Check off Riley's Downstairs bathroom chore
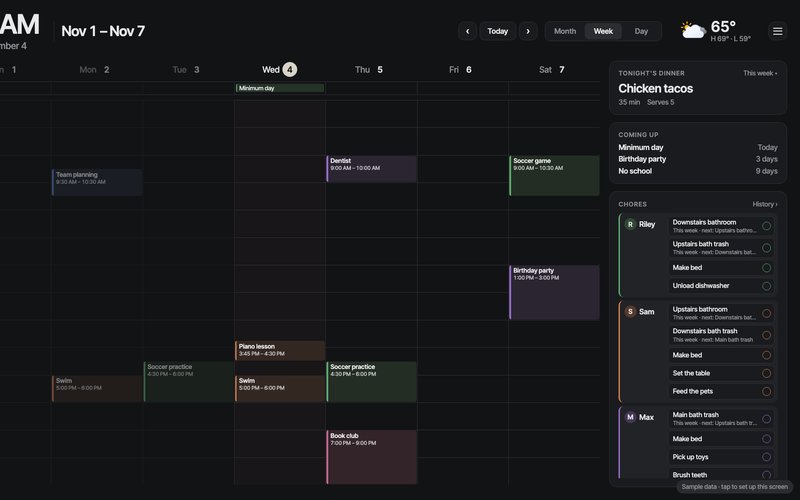800x500 pixels. point(766,226)
